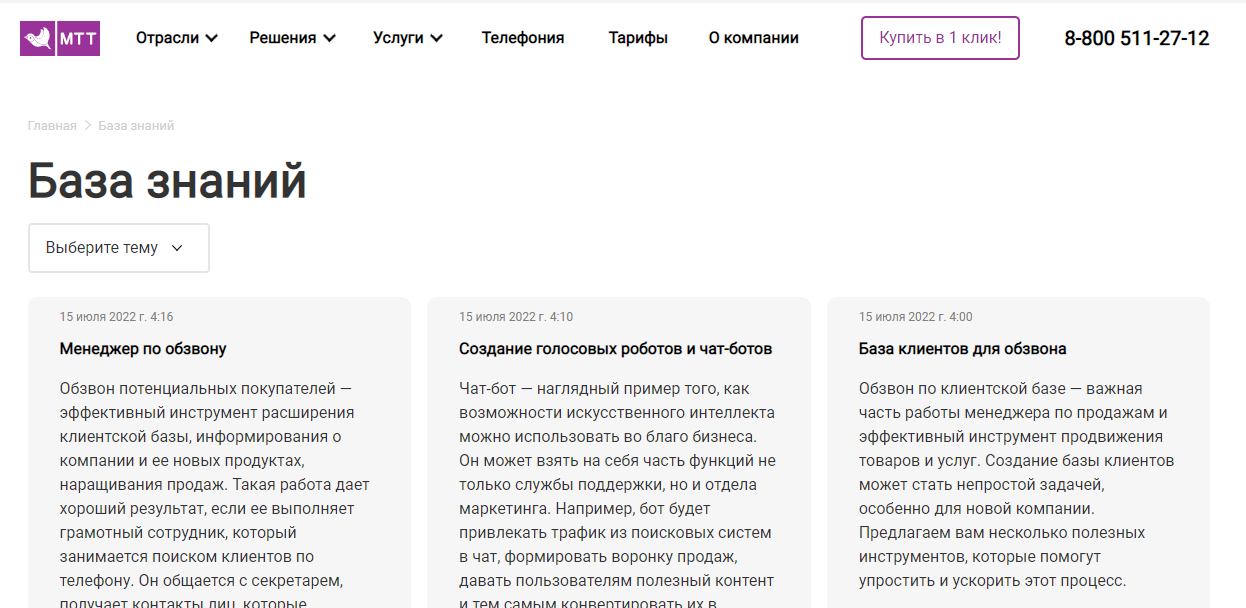Click the Услуги navigation label
Viewport: 1246px width, 608px height.
[x=398, y=38]
